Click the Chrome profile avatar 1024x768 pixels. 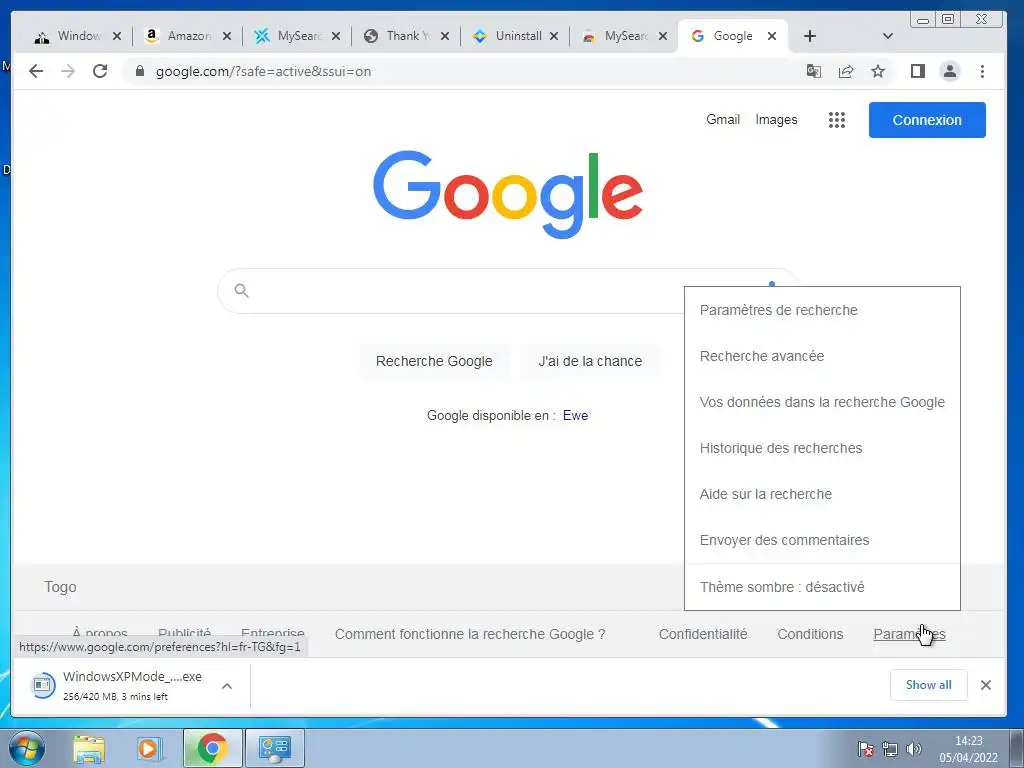950,71
